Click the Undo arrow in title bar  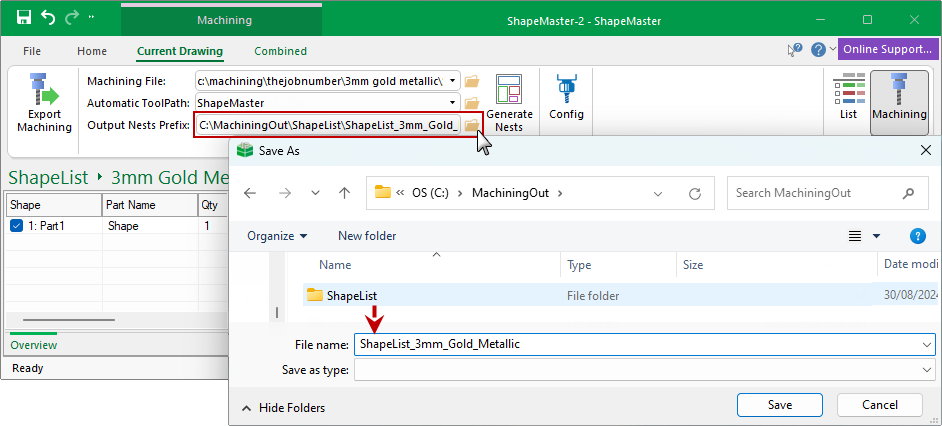44,19
